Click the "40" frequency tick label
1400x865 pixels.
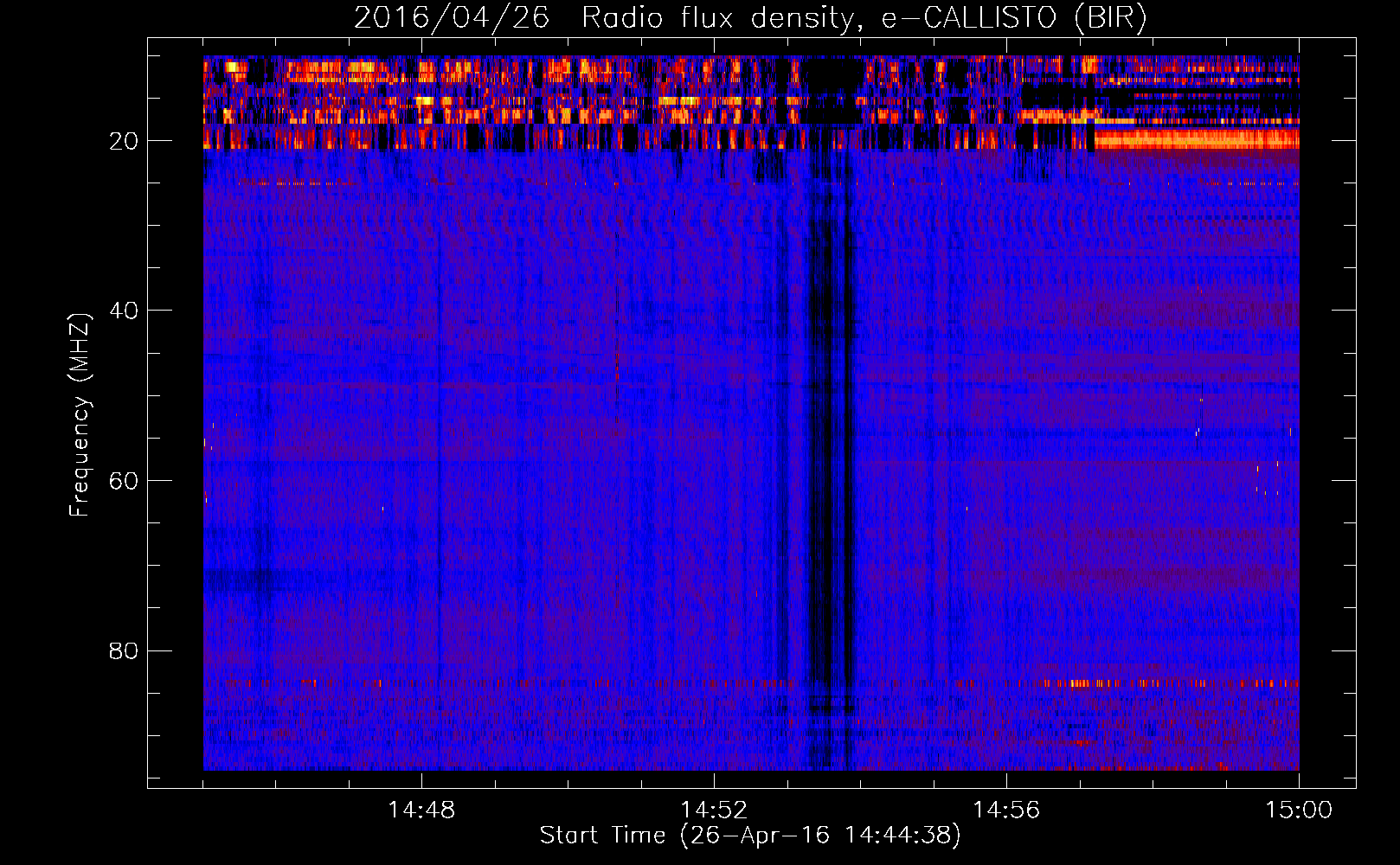pos(124,311)
